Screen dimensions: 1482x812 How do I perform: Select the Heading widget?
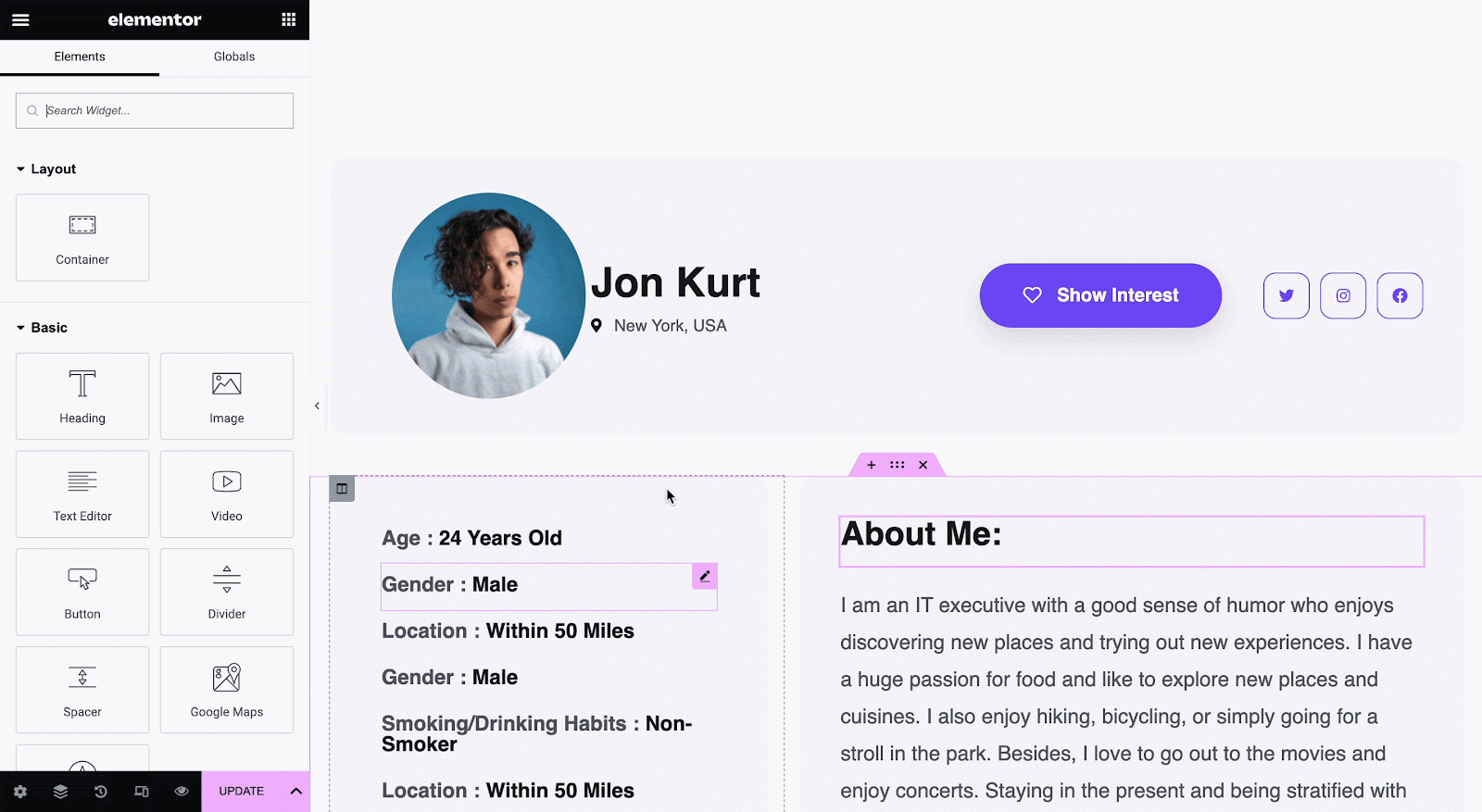tap(82, 396)
